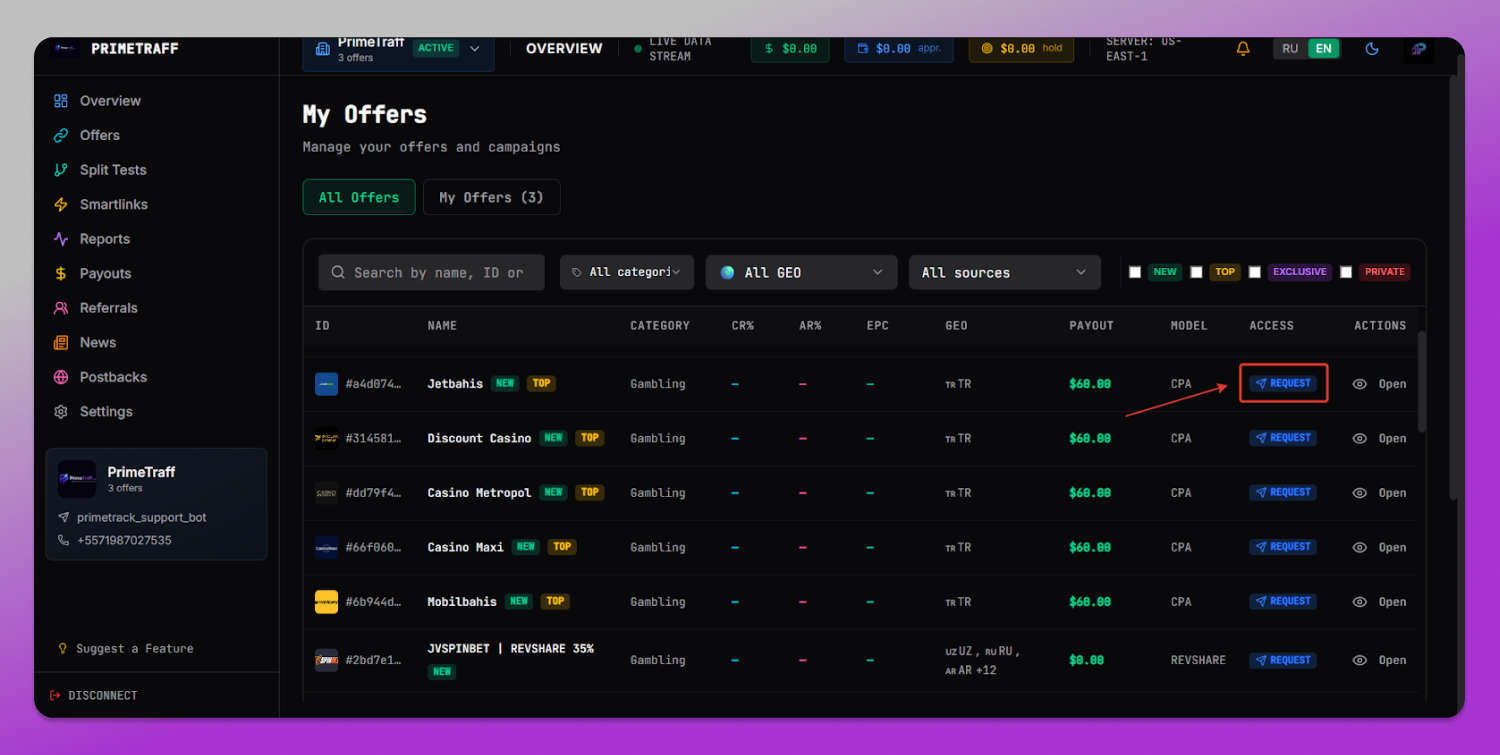Click the Jetbahis offer logo thumbnail
Image resolution: width=1500 pixels, height=755 pixels.
pos(326,384)
